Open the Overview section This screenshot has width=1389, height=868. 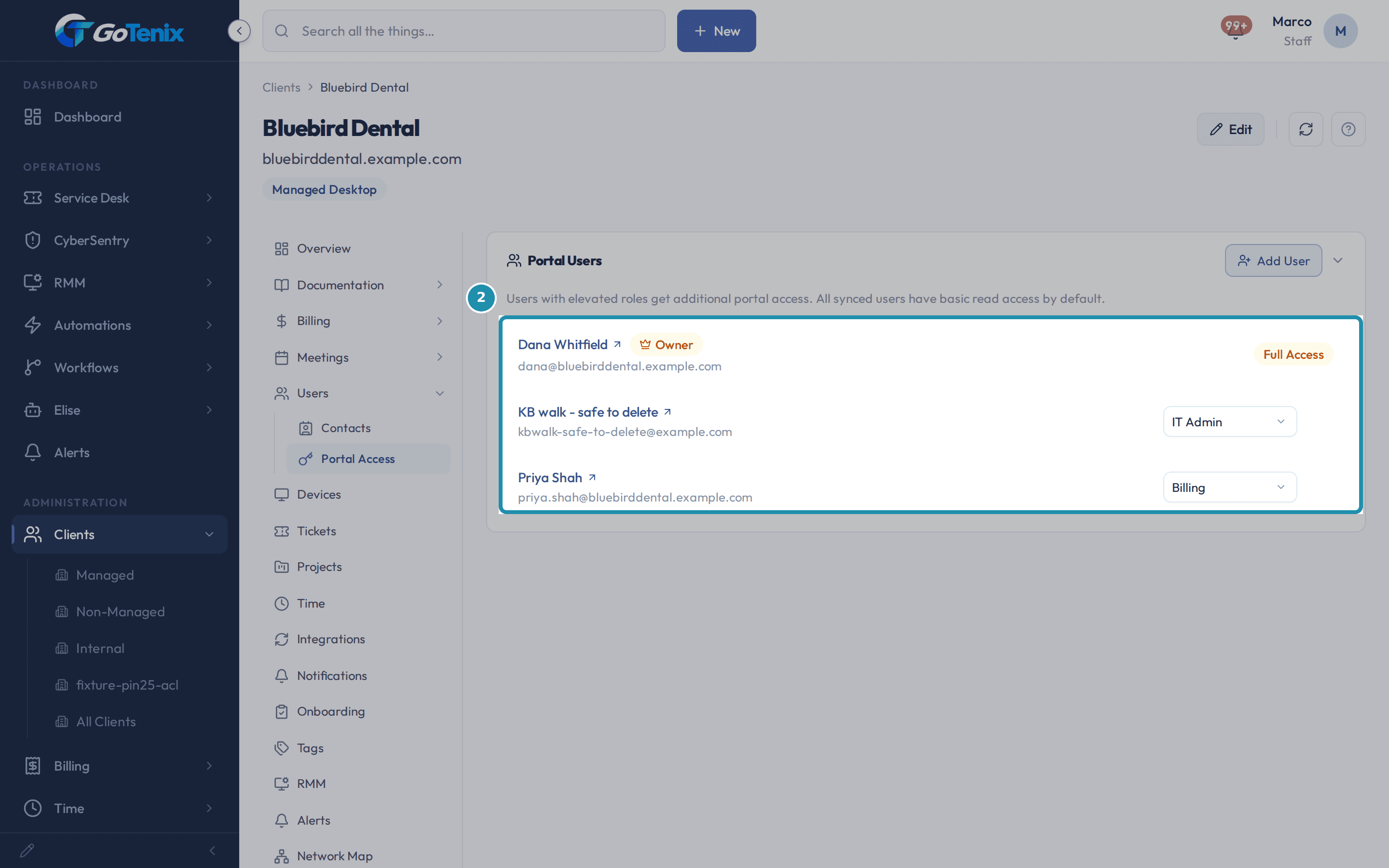pyautogui.click(x=362, y=248)
